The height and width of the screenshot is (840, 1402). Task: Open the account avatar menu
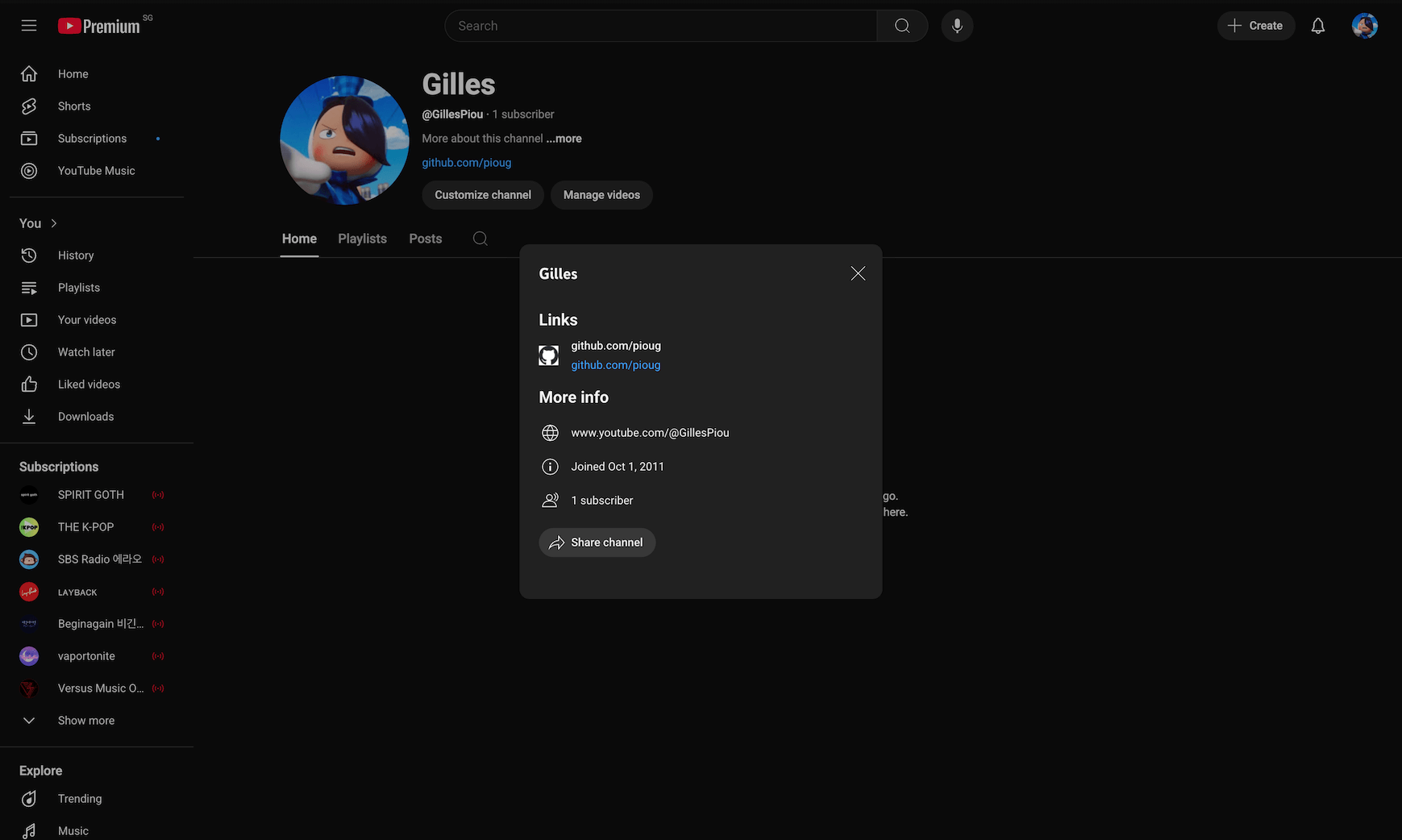(x=1365, y=26)
